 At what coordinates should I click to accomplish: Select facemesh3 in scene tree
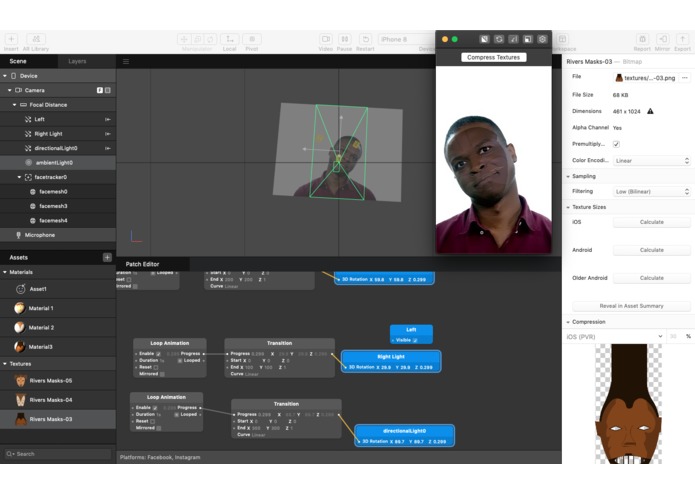pyautogui.click(x=58, y=206)
